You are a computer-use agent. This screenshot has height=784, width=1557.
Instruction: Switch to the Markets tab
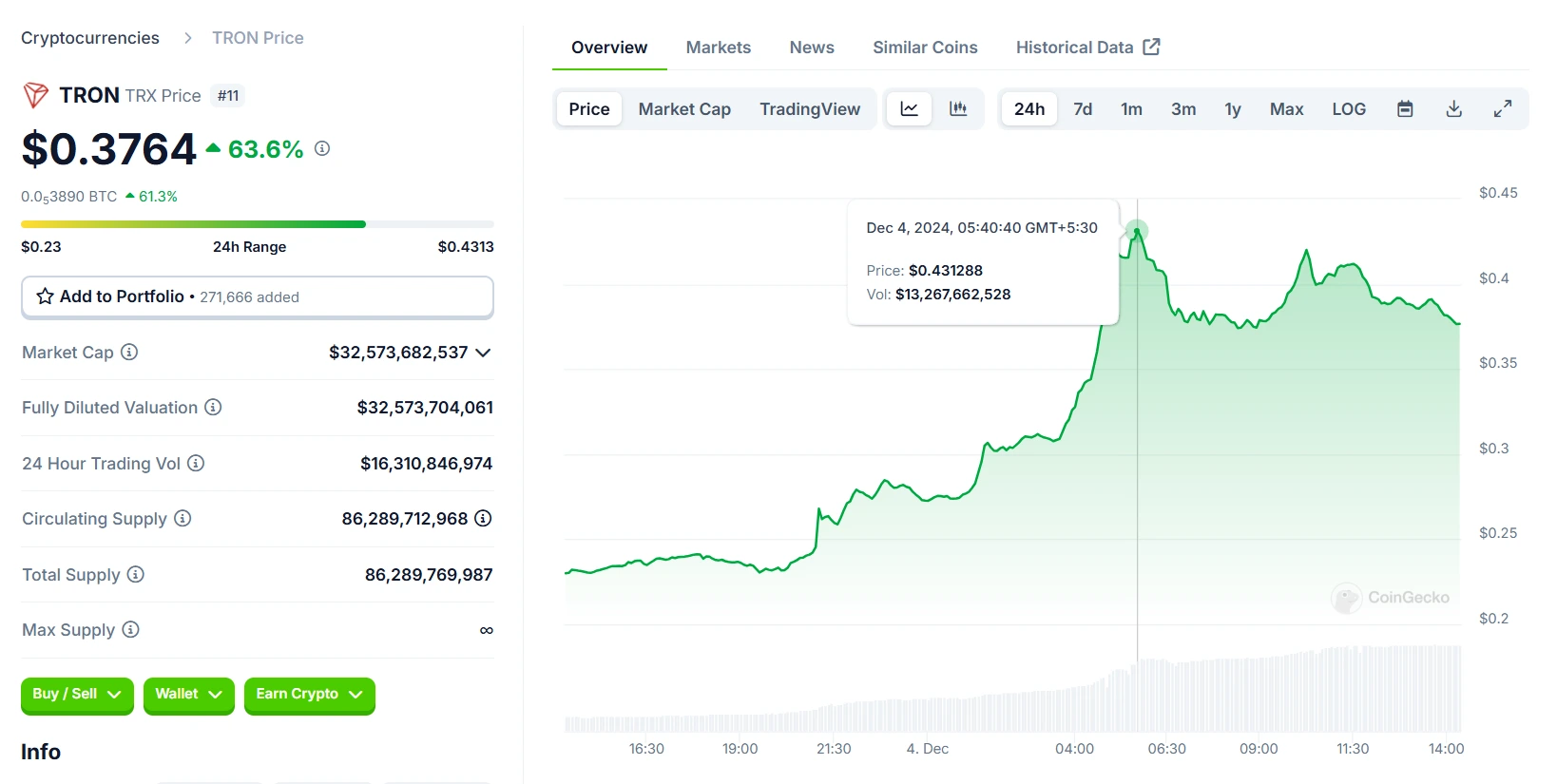pyautogui.click(x=719, y=48)
